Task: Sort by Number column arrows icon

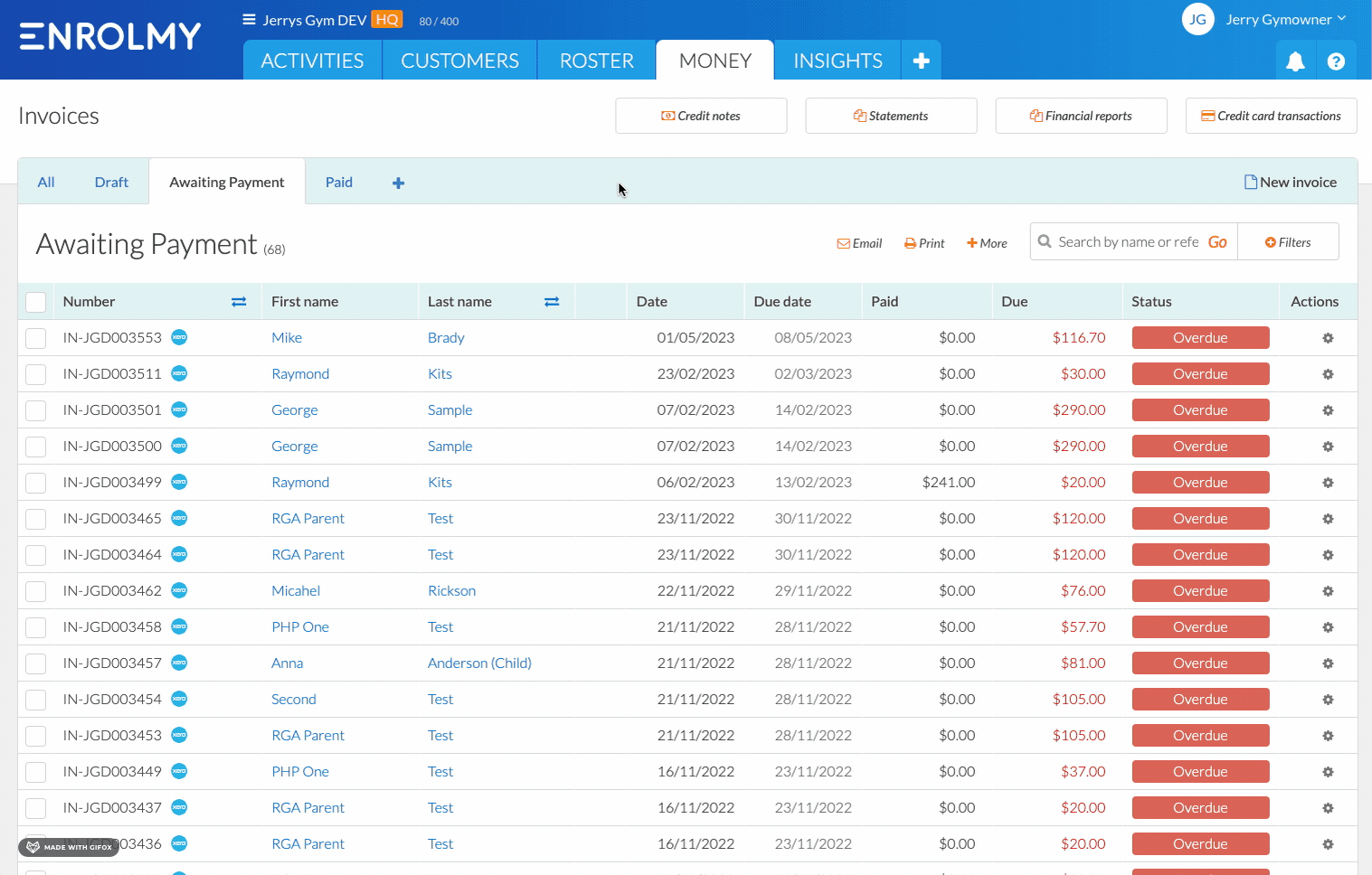Action: [239, 302]
